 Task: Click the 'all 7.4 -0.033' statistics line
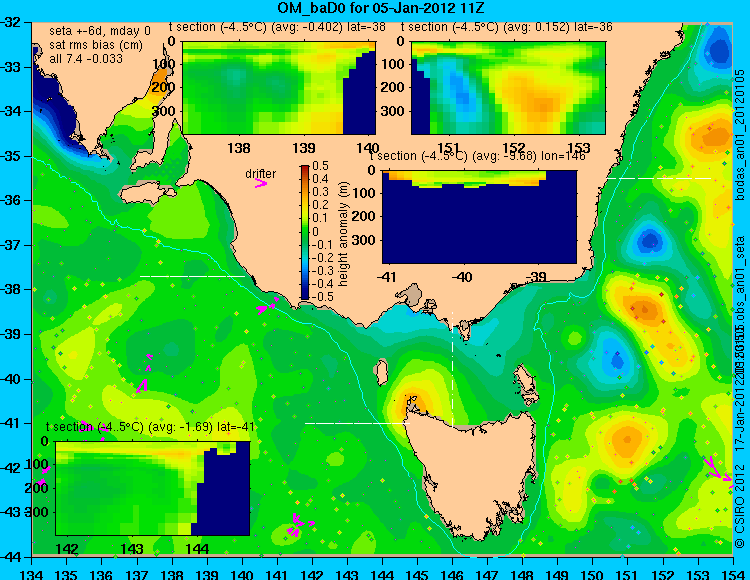[86, 59]
